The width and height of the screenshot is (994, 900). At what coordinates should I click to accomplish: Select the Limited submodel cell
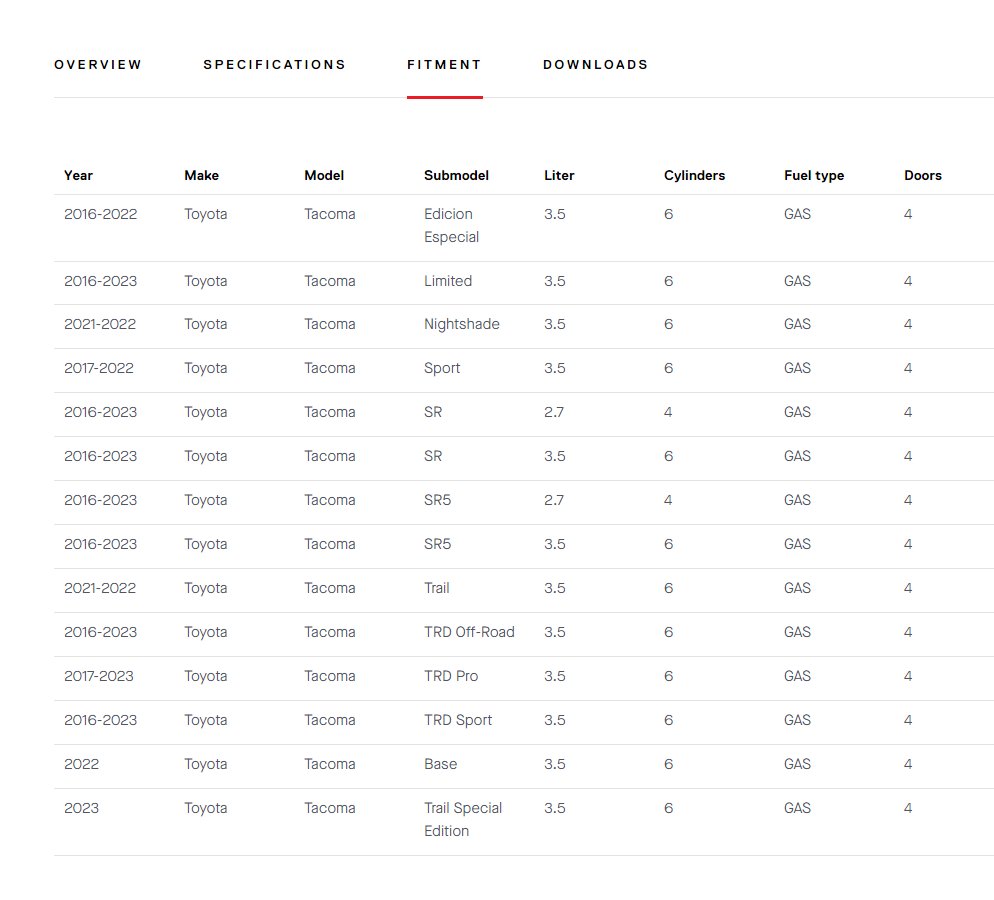tap(448, 281)
